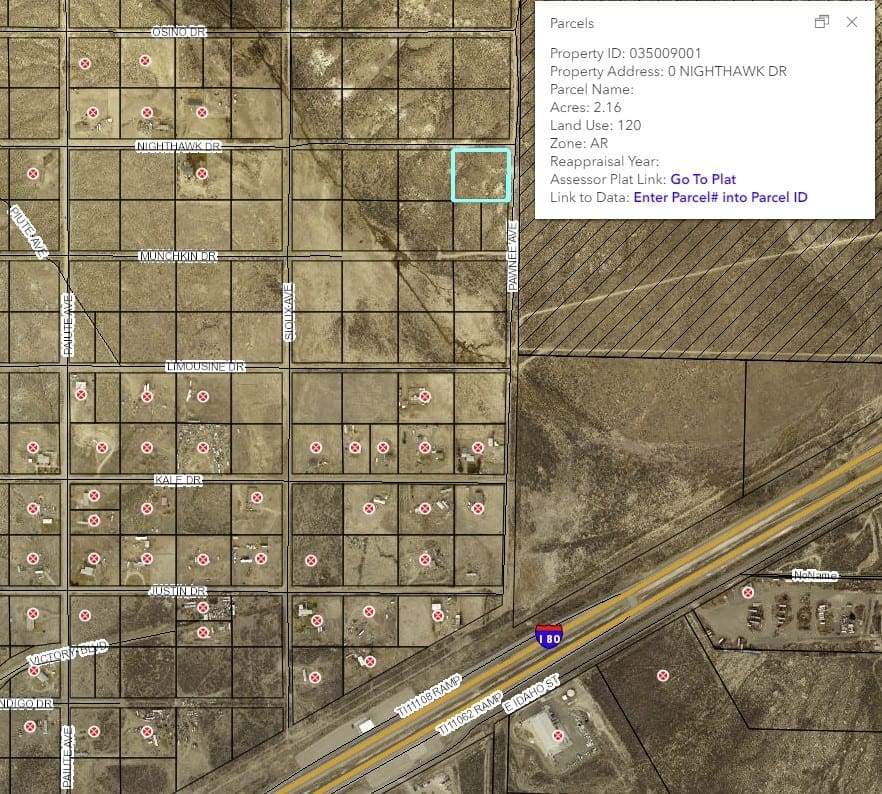The height and width of the screenshot is (794, 882).
Task: Follow the Go To Plat link
Action: (x=704, y=179)
